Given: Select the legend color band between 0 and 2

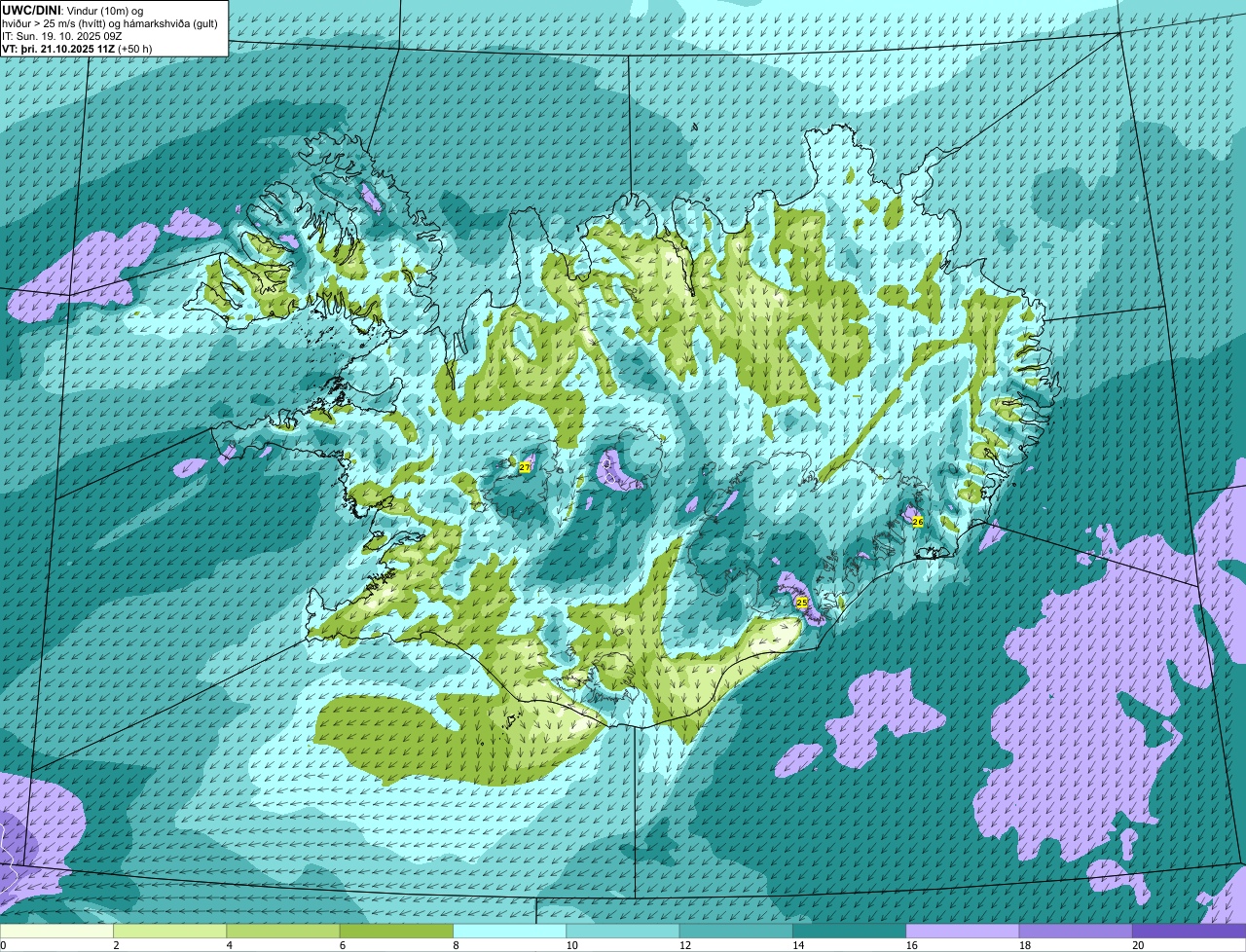Looking at the screenshot, I should (56, 931).
